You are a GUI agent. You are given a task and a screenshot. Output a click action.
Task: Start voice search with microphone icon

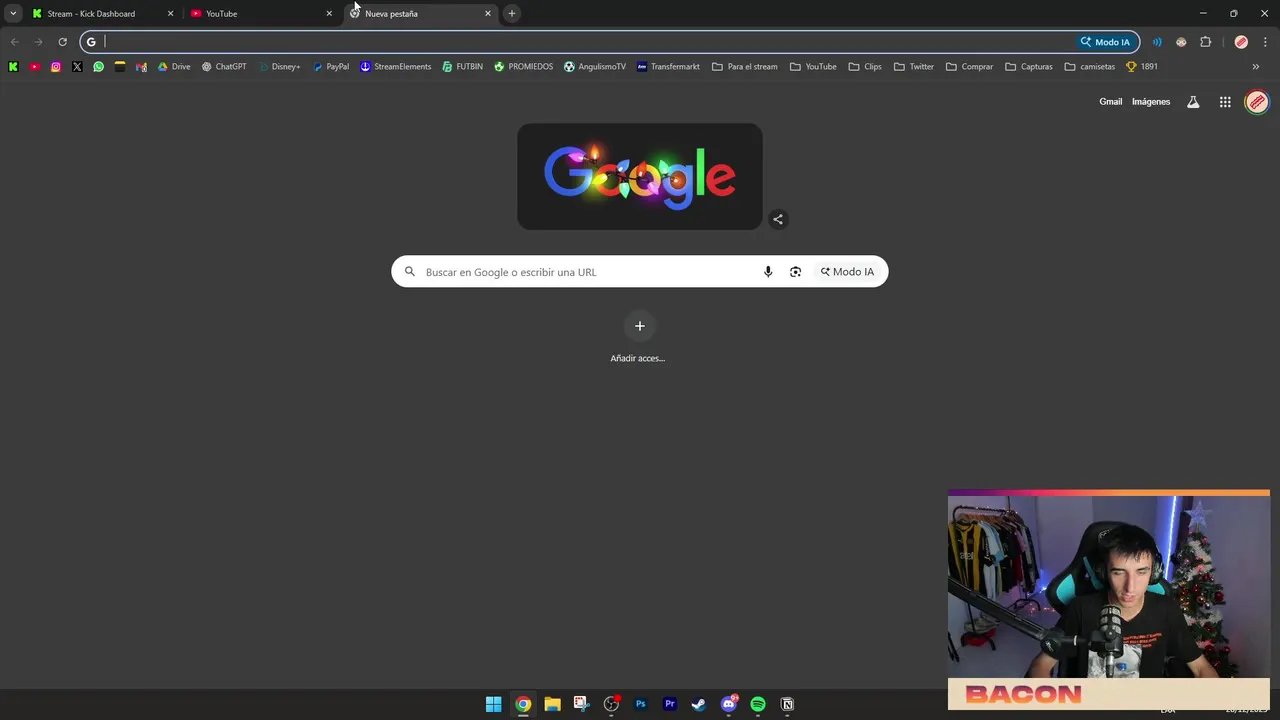tap(768, 272)
